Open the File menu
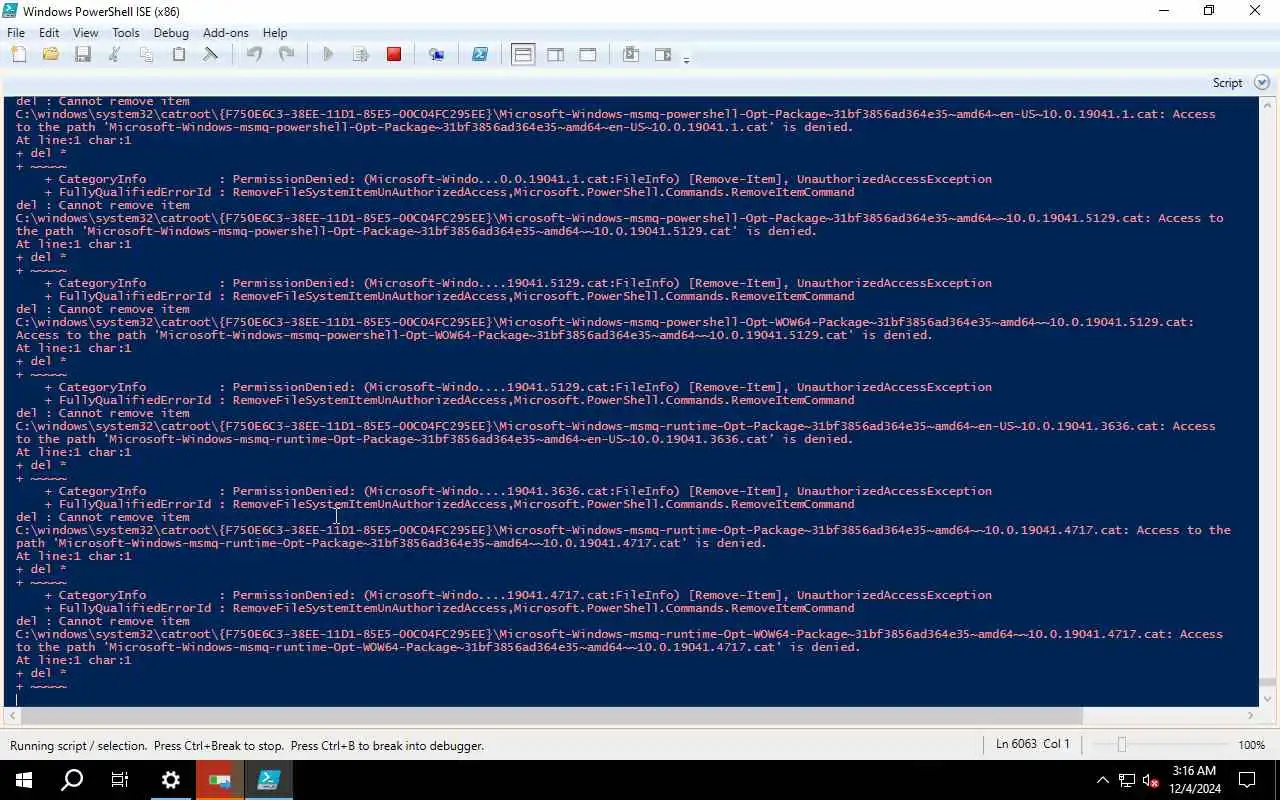This screenshot has height=800, width=1280. [16, 33]
